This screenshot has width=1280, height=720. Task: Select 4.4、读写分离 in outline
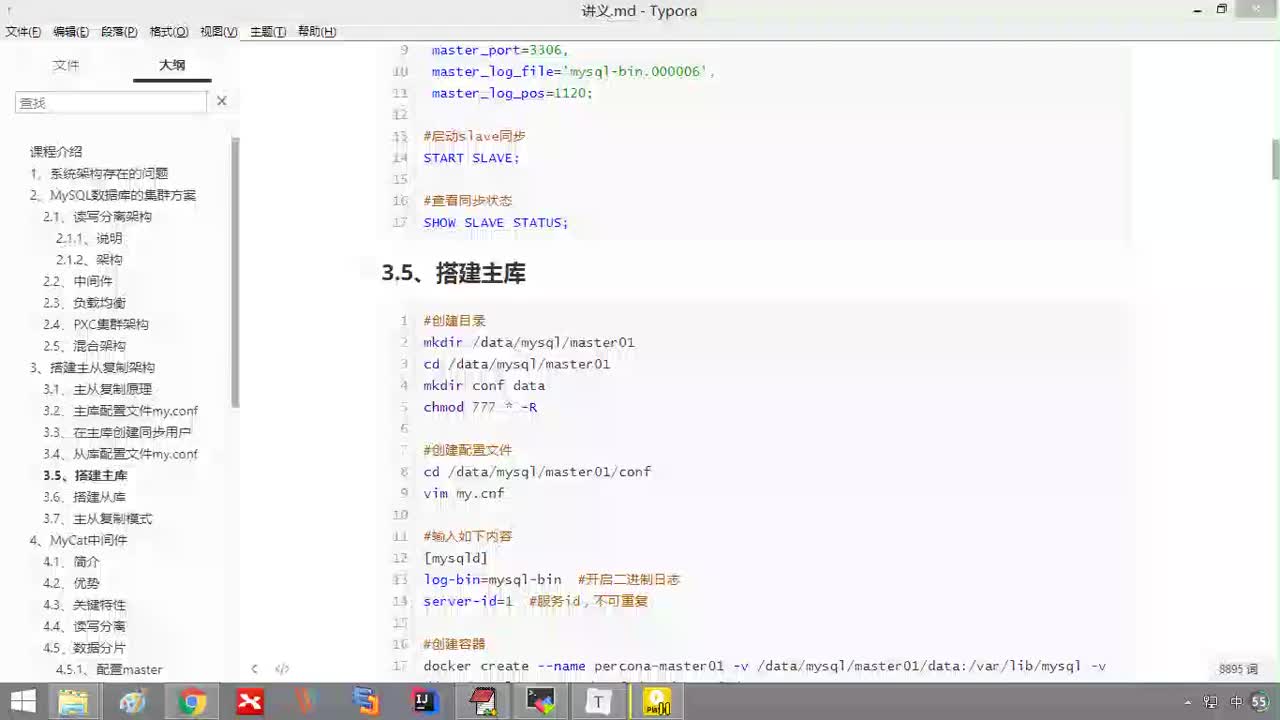(84, 626)
